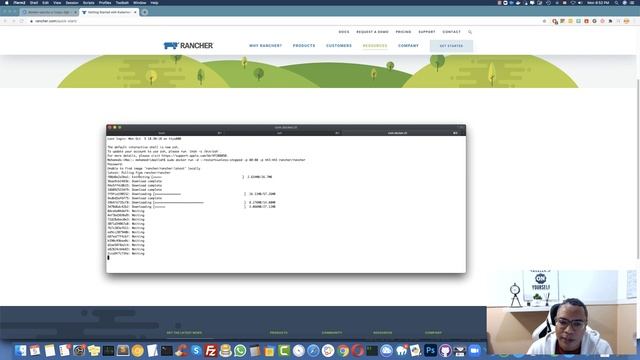
Task: Click the browser page vertical scrollbar
Action: [x=638, y=168]
